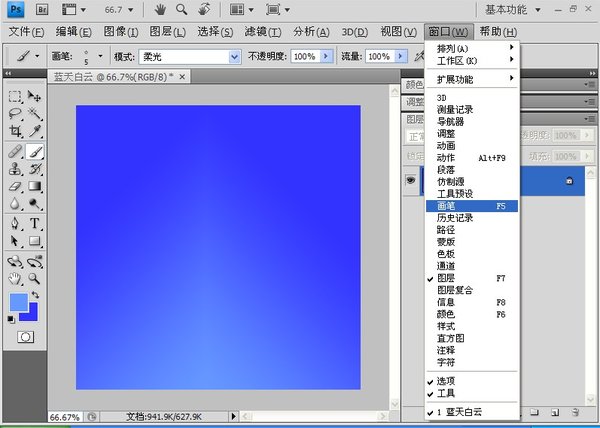
Task: Click the 流量 100% input field
Action: [x=380, y=57]
